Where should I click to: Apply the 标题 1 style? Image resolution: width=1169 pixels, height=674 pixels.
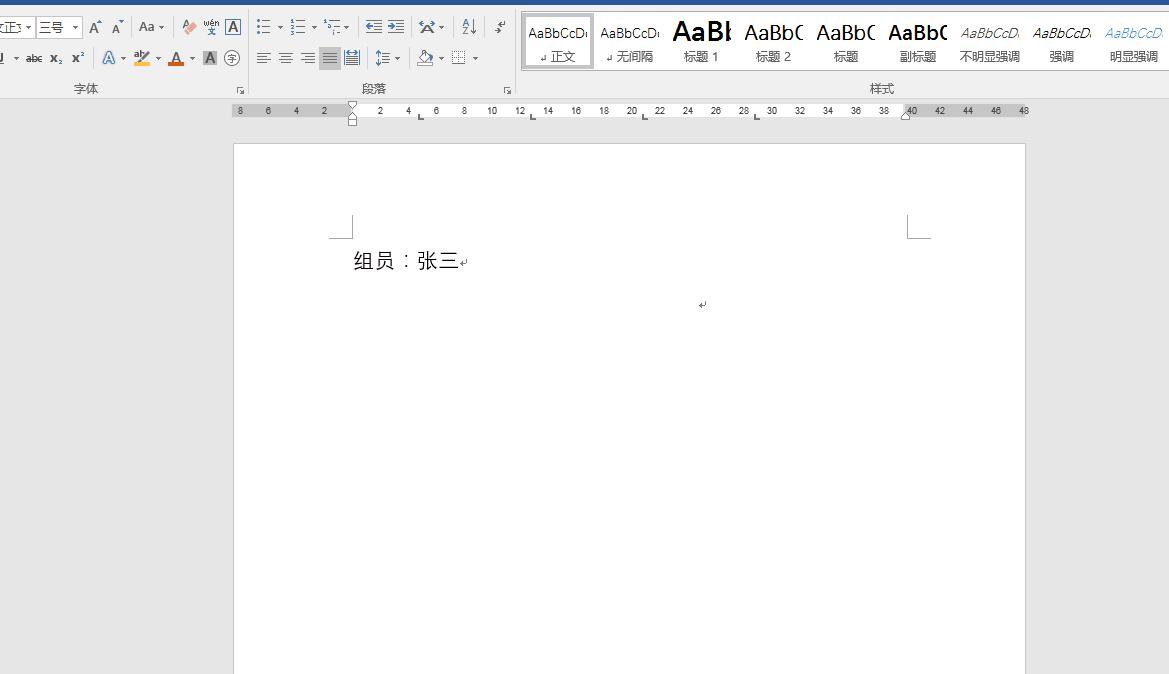point(701,42)
